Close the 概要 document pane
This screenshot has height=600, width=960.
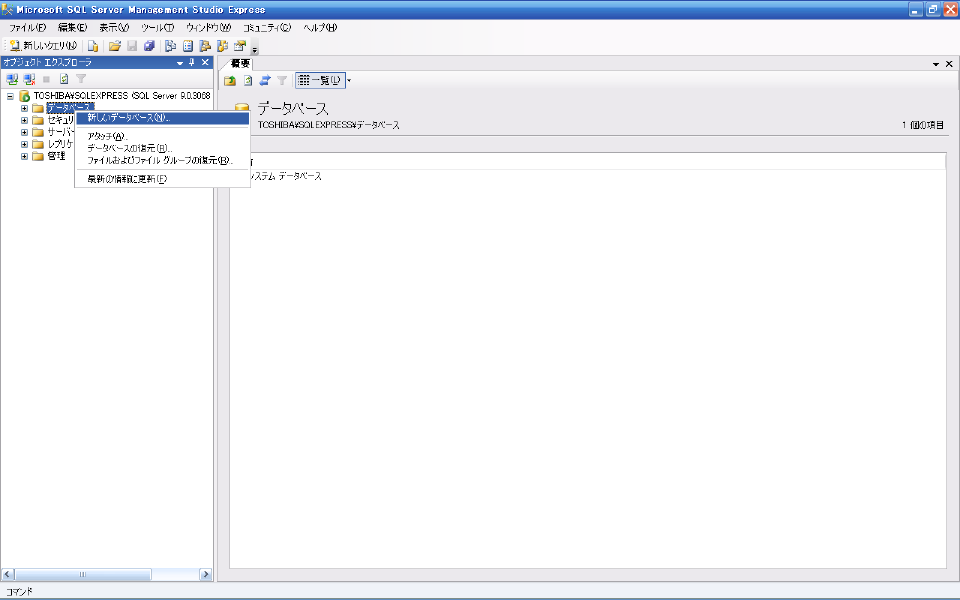click(949, 64)
